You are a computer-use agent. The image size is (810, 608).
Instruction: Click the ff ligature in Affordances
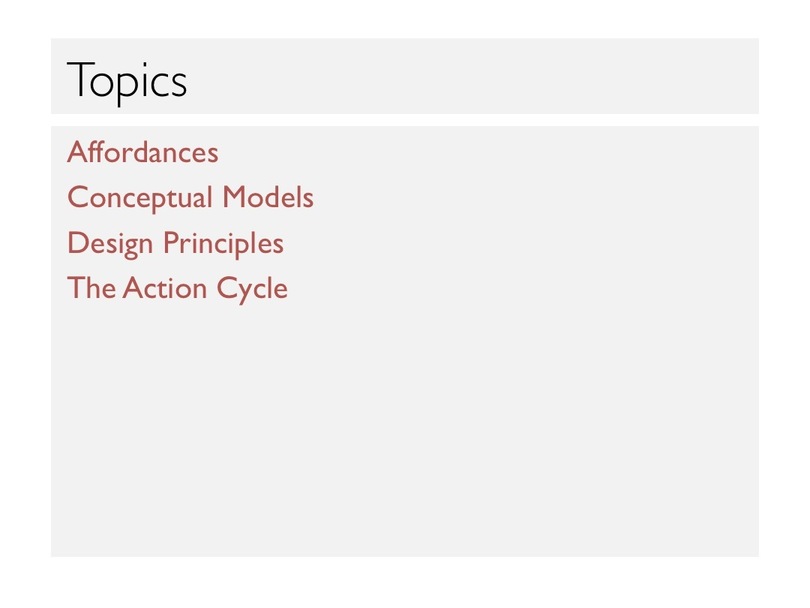tap(97, 152)
